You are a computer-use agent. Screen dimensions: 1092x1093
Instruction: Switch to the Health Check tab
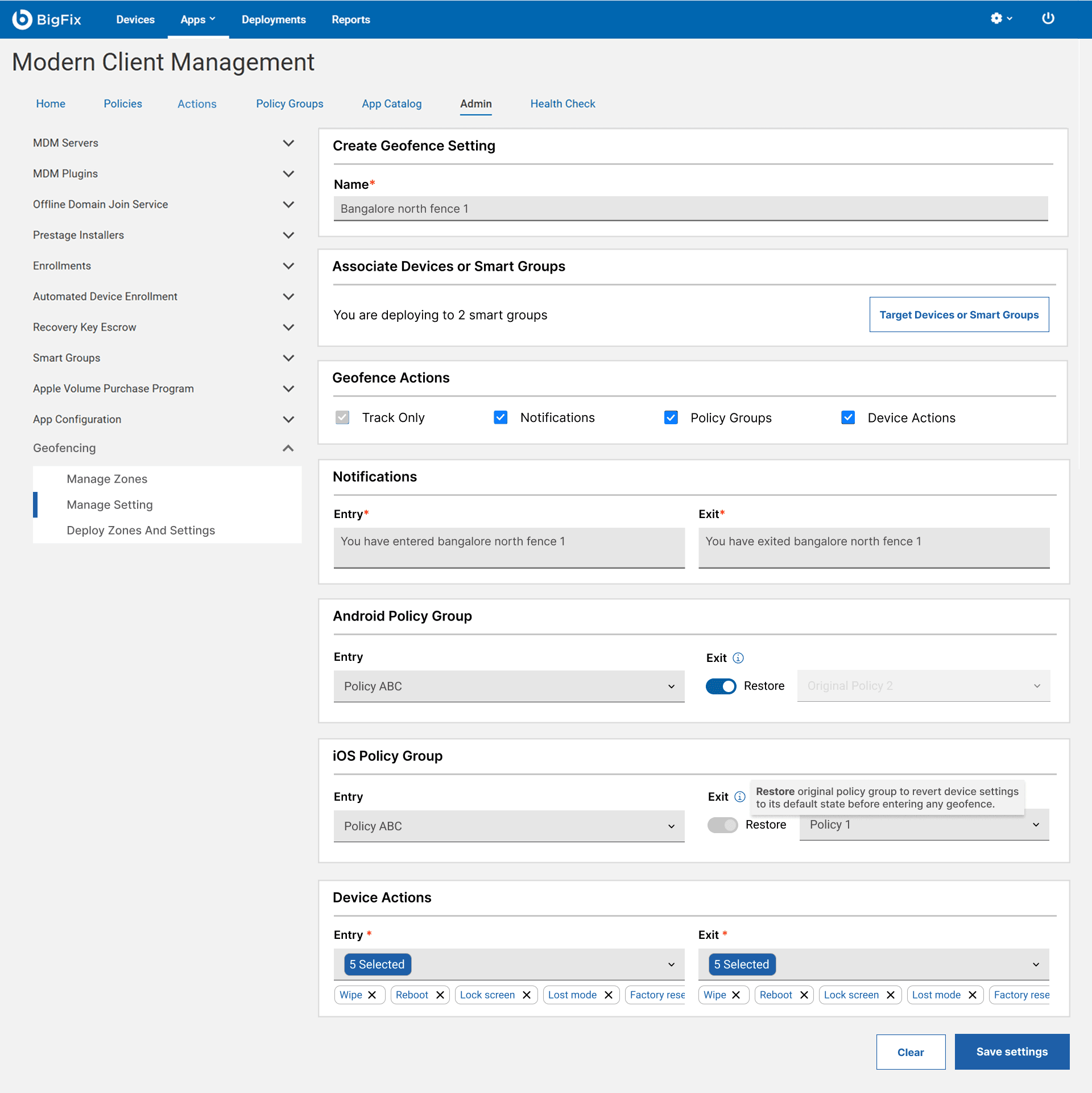click(562, 103)
